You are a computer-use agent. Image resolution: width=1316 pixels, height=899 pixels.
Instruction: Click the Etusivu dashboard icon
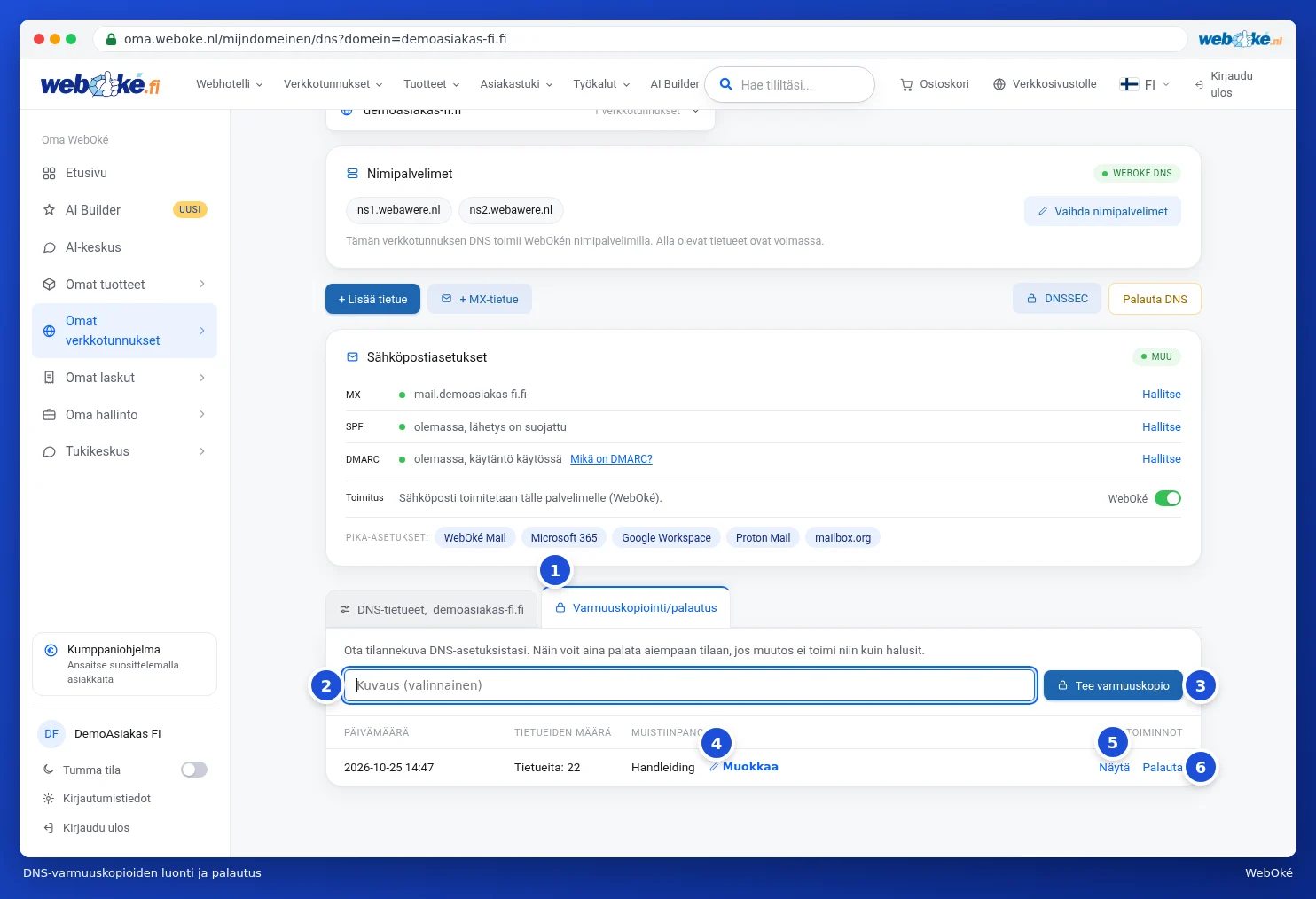50,173
